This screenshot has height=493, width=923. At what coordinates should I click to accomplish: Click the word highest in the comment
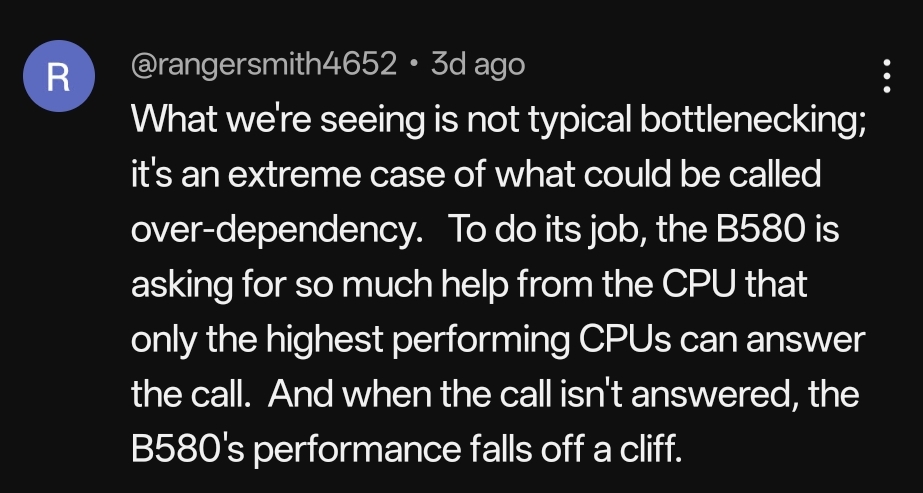(324, 340)
